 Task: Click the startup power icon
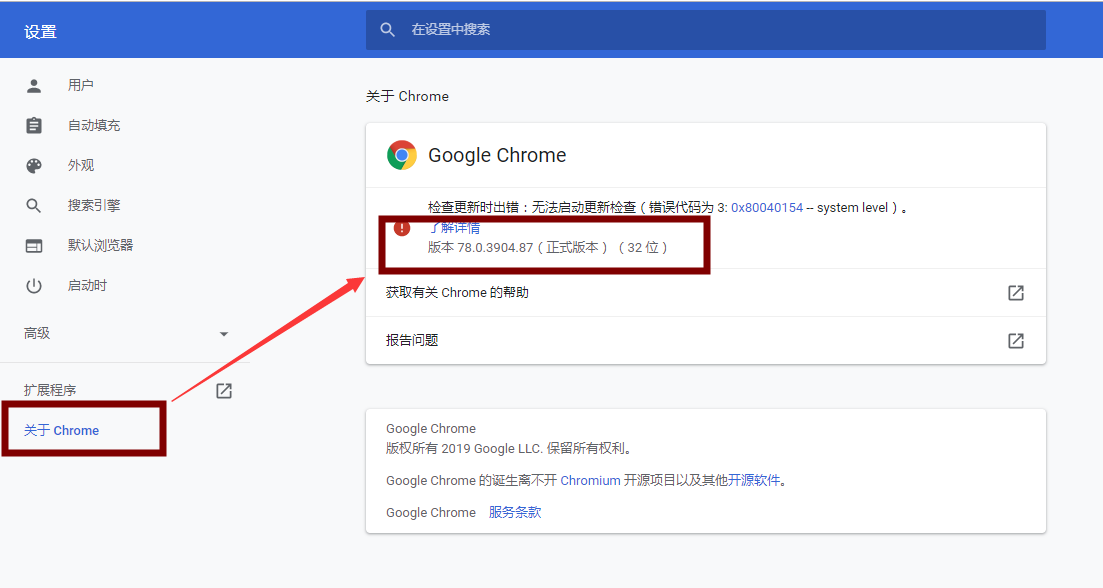click(34, 286)
